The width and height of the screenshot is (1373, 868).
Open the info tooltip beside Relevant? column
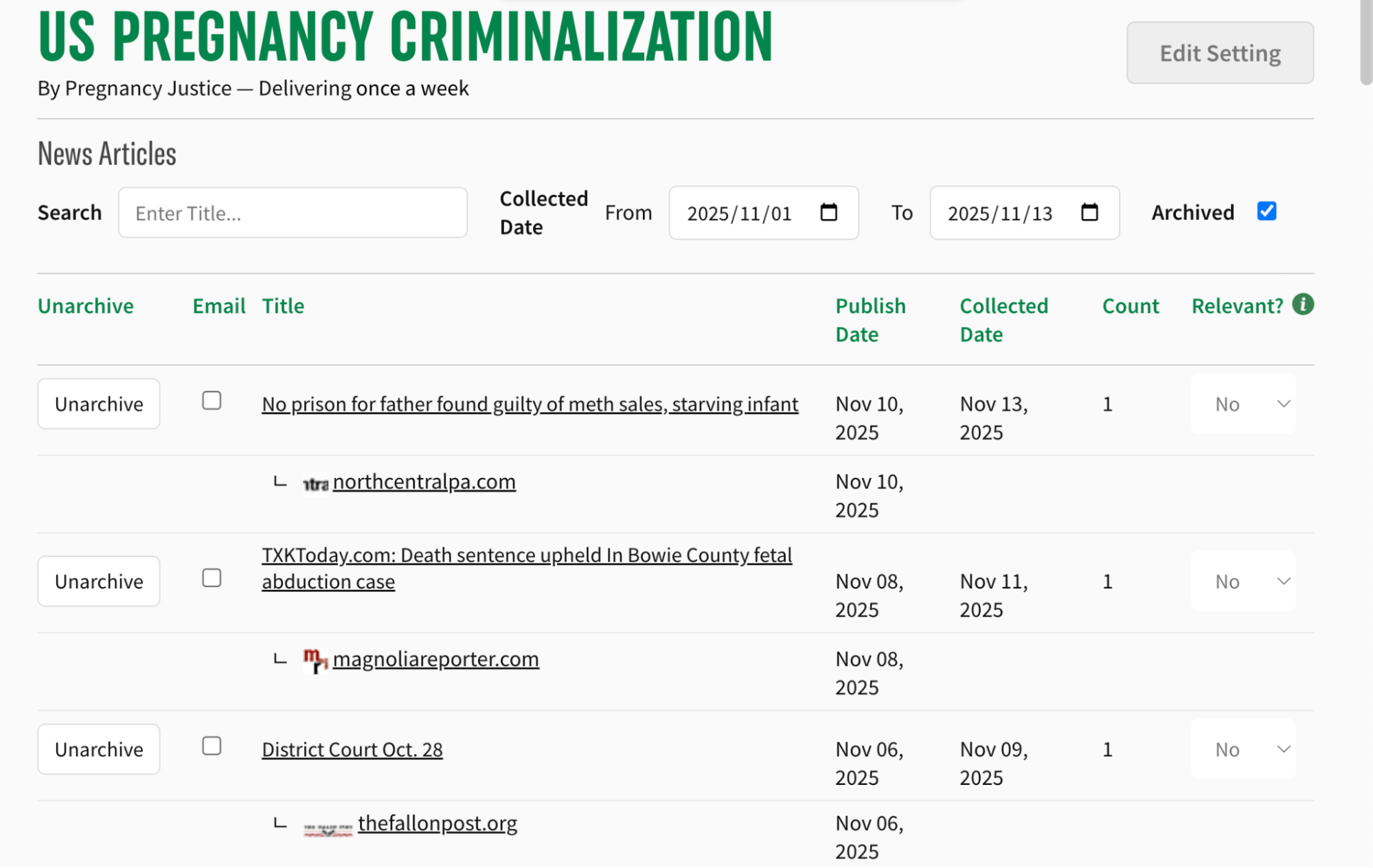pos(1303,305)
